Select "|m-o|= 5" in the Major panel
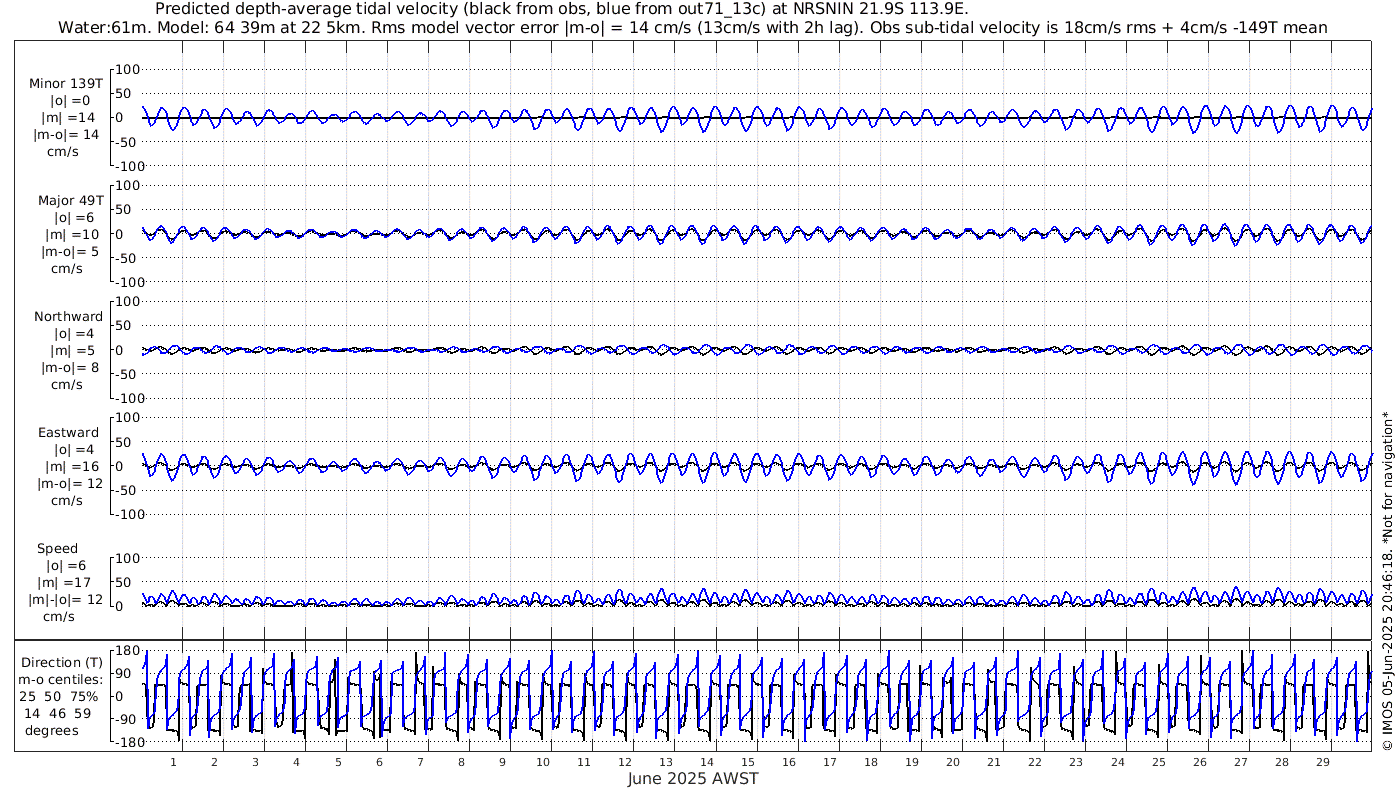The width and height of the screenshot is (1400, 800). pyautogui.click(x=68, y=252)
